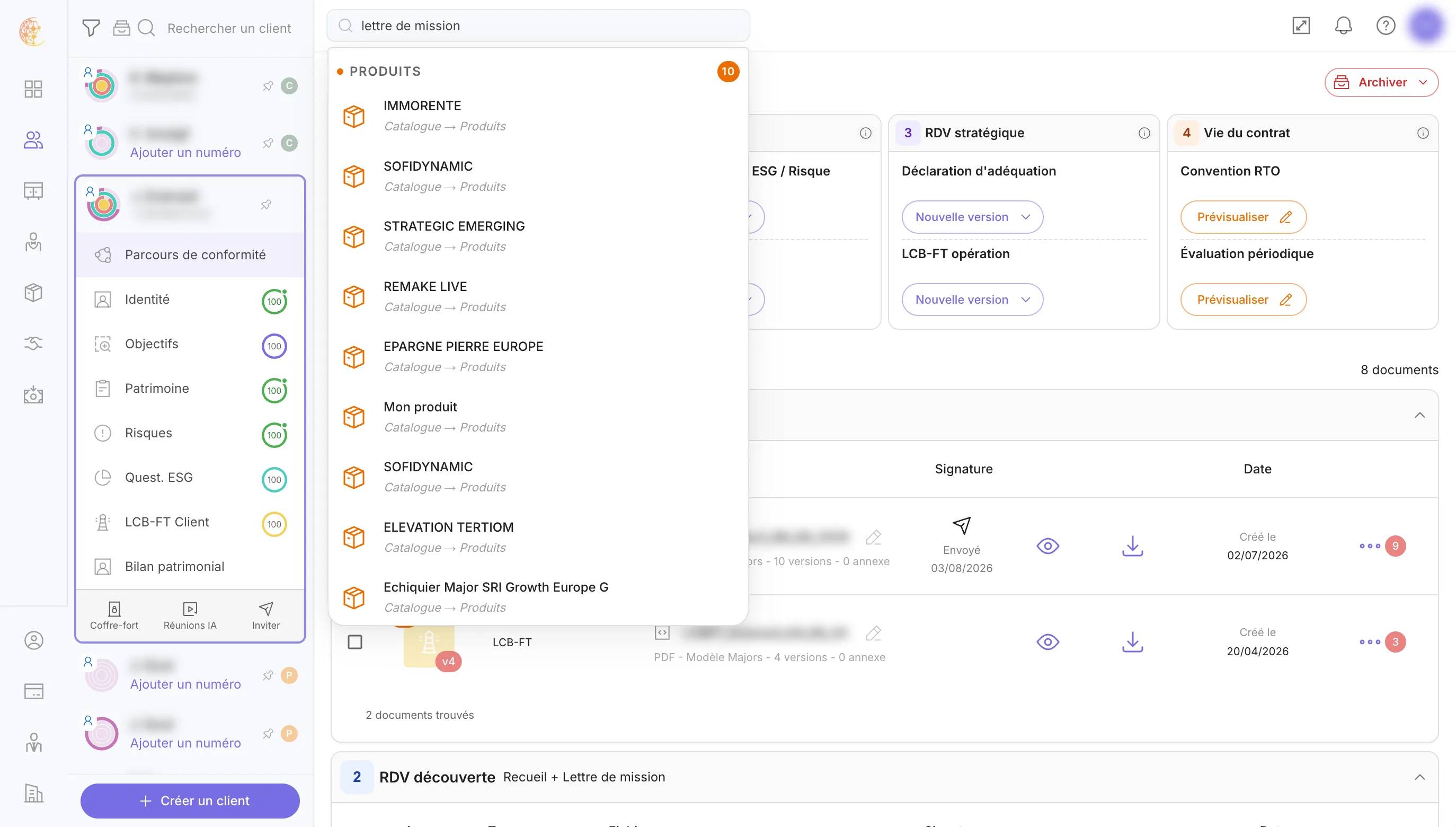
Task: Select STRATEGIC EMERGING product result
Action: (538, 236)
